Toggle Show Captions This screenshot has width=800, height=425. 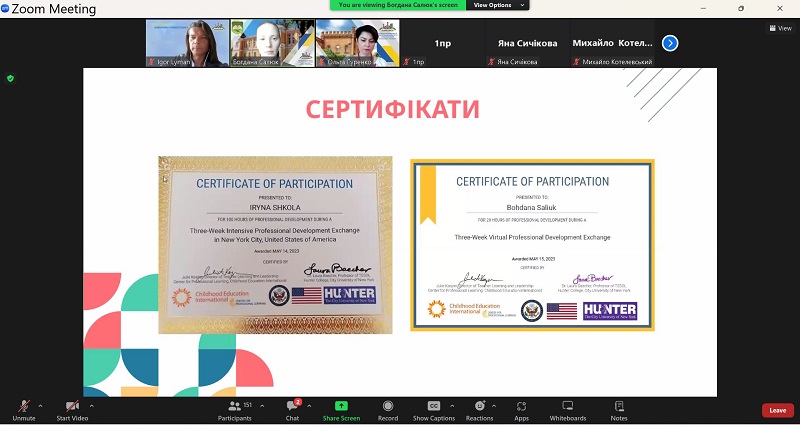[x=434, y=407]
